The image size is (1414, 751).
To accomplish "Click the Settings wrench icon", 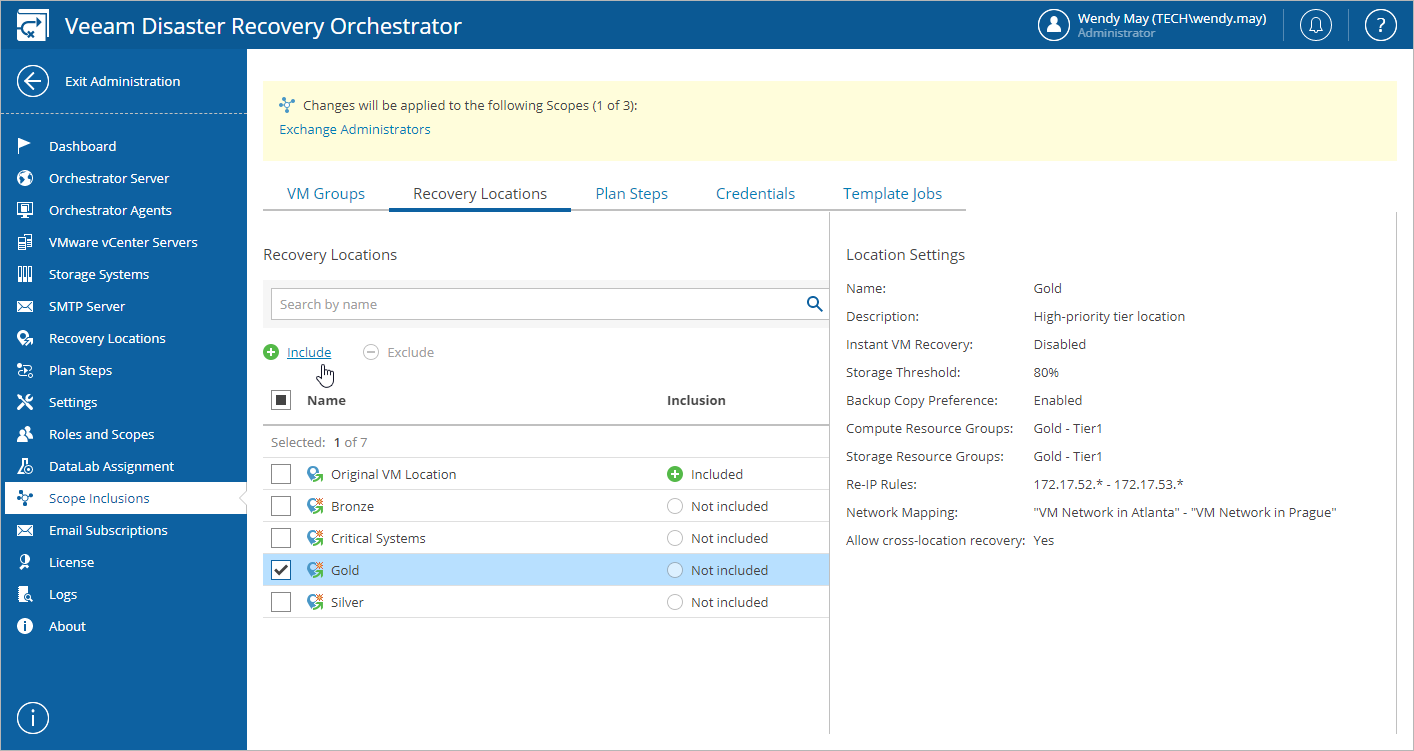I will tap(26, 402).
